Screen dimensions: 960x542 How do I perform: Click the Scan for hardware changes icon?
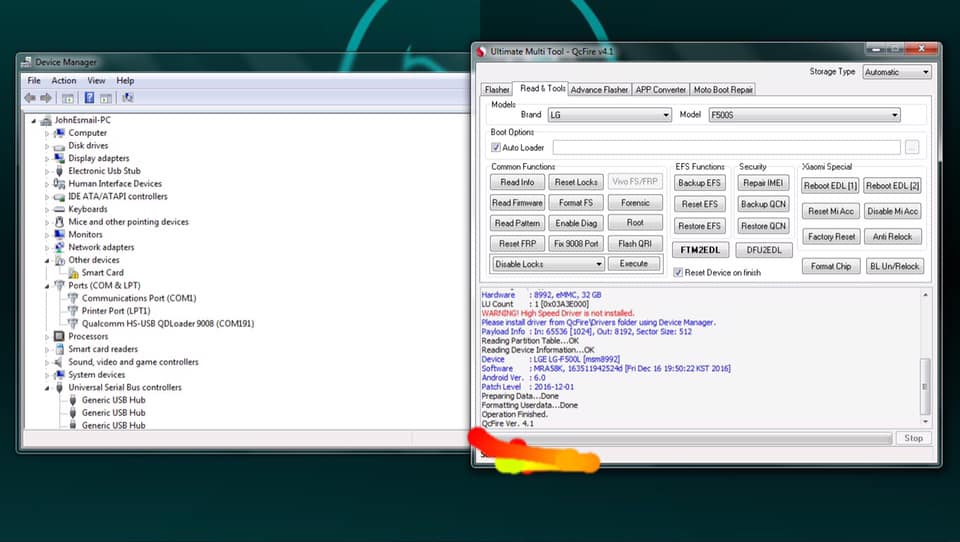(127, 98)
